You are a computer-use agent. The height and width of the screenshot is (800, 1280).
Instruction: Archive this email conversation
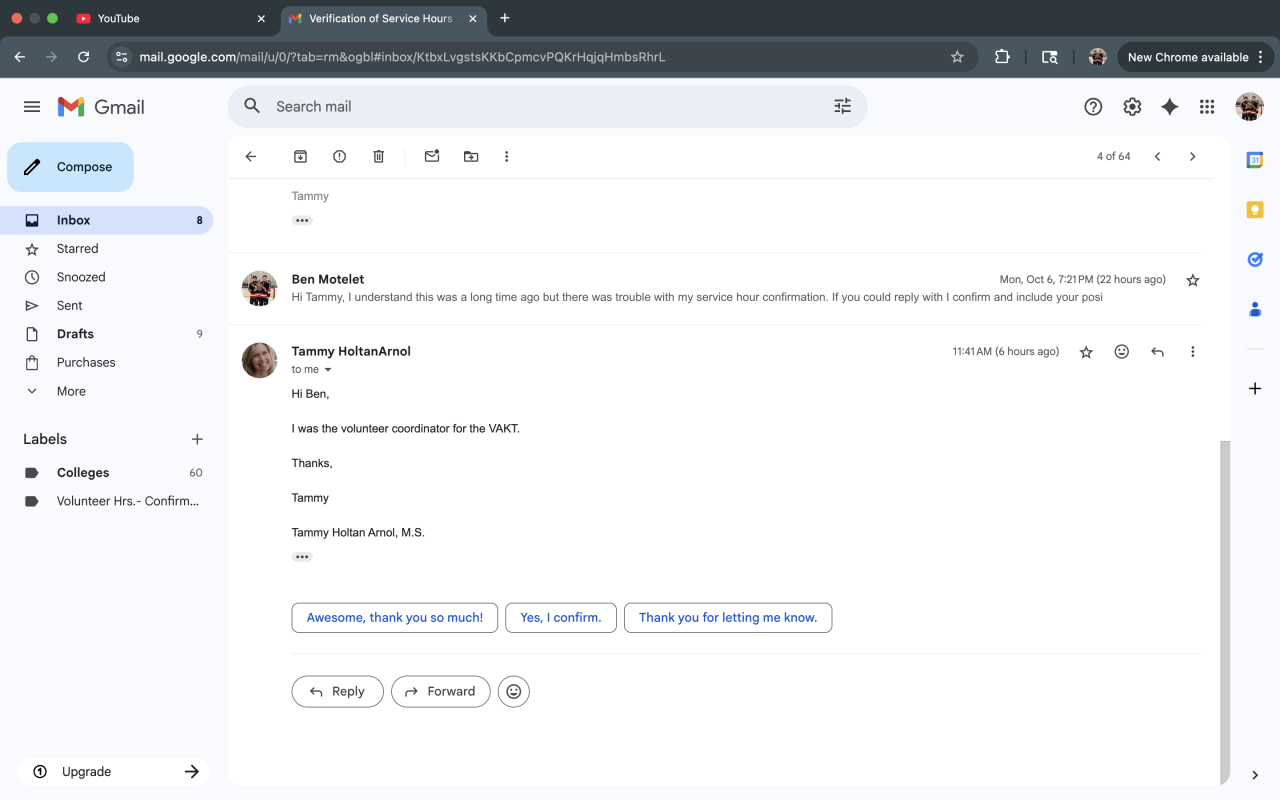point(300,157)
